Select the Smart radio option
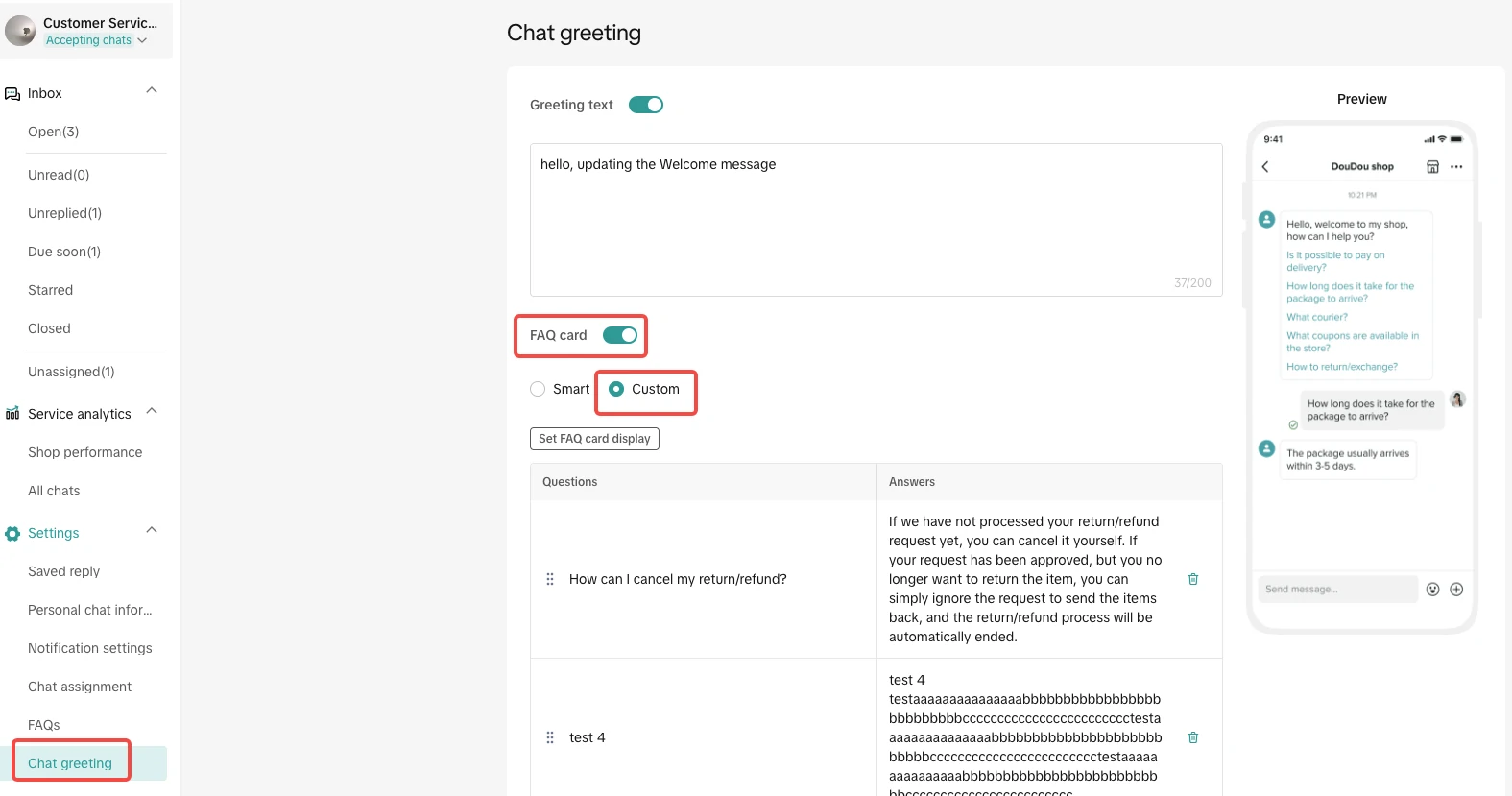 (x=538, y=389)
